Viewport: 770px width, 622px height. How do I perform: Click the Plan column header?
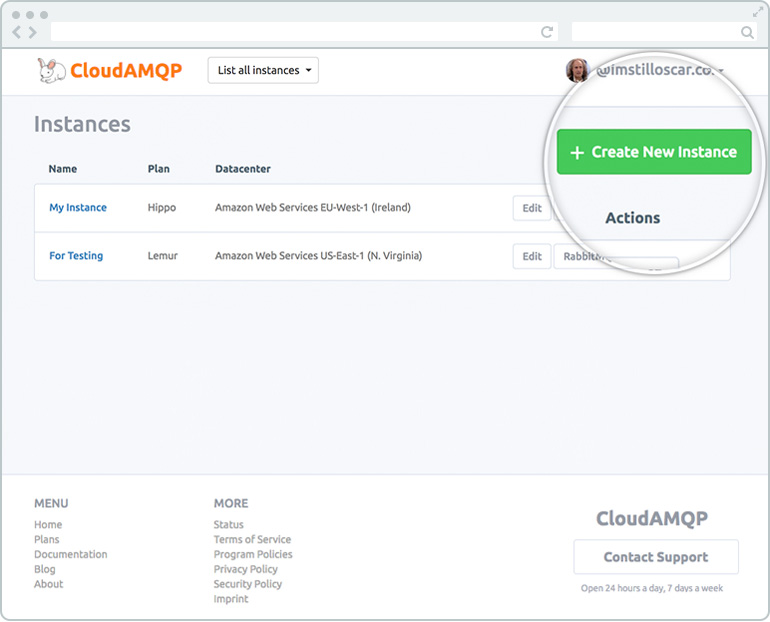(159, 169)
